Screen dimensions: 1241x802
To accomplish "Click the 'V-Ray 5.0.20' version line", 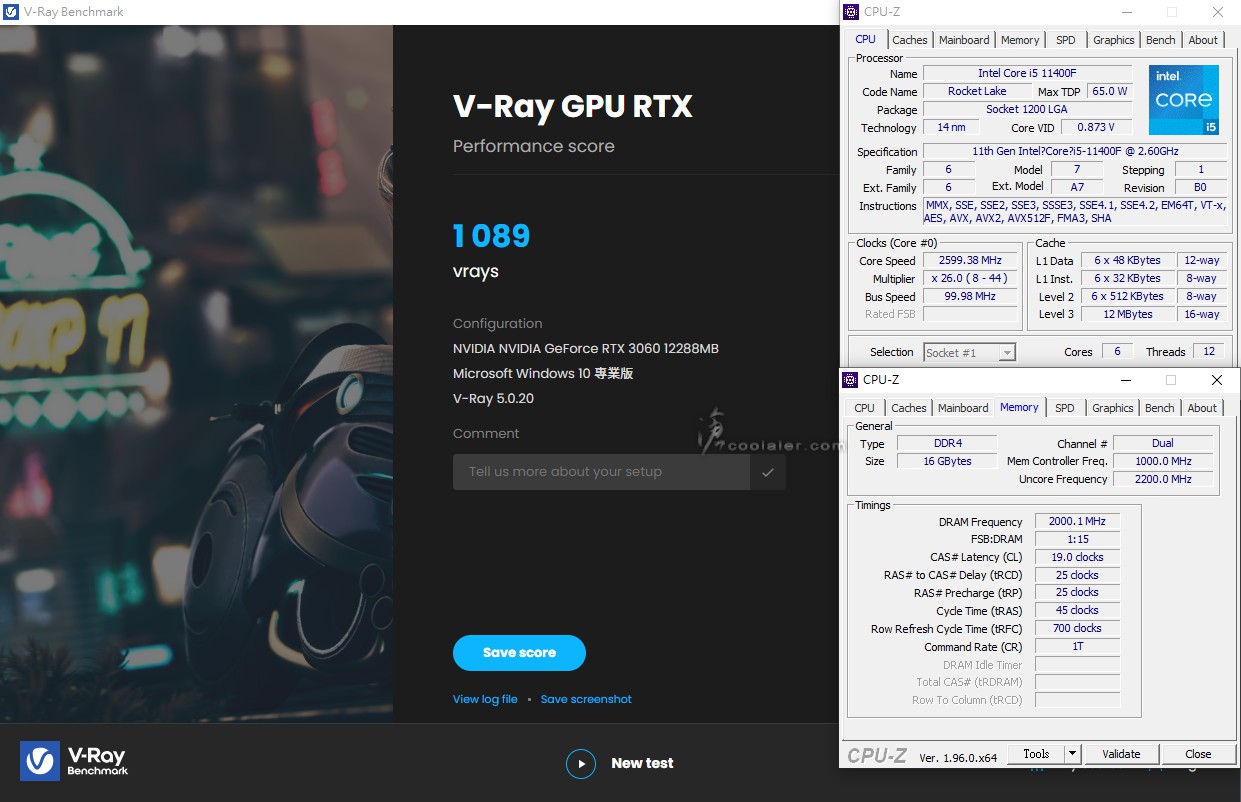I will (x=493, y=398).
